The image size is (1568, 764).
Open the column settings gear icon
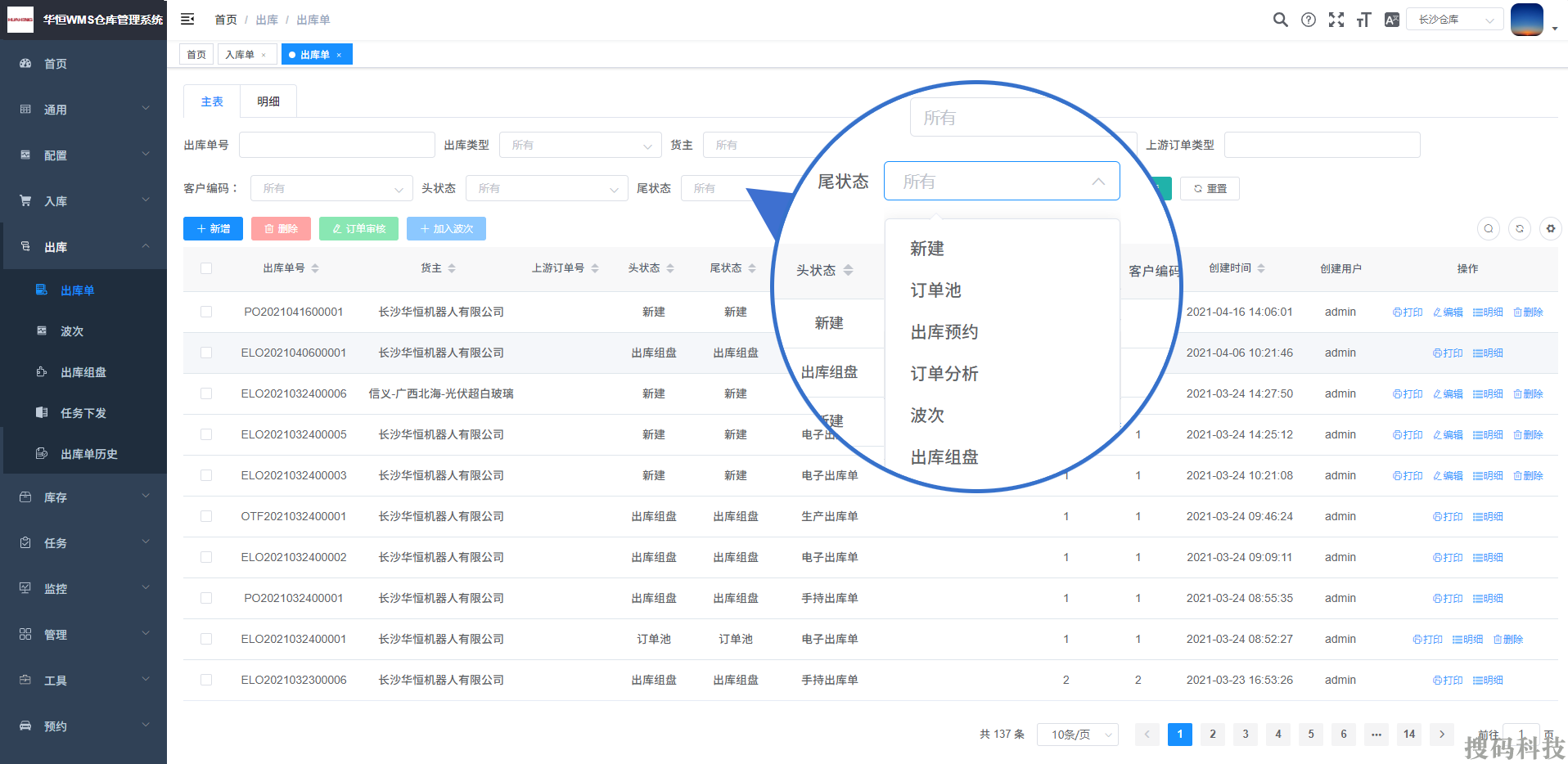pyautogui.click(x=1551, y=228)
